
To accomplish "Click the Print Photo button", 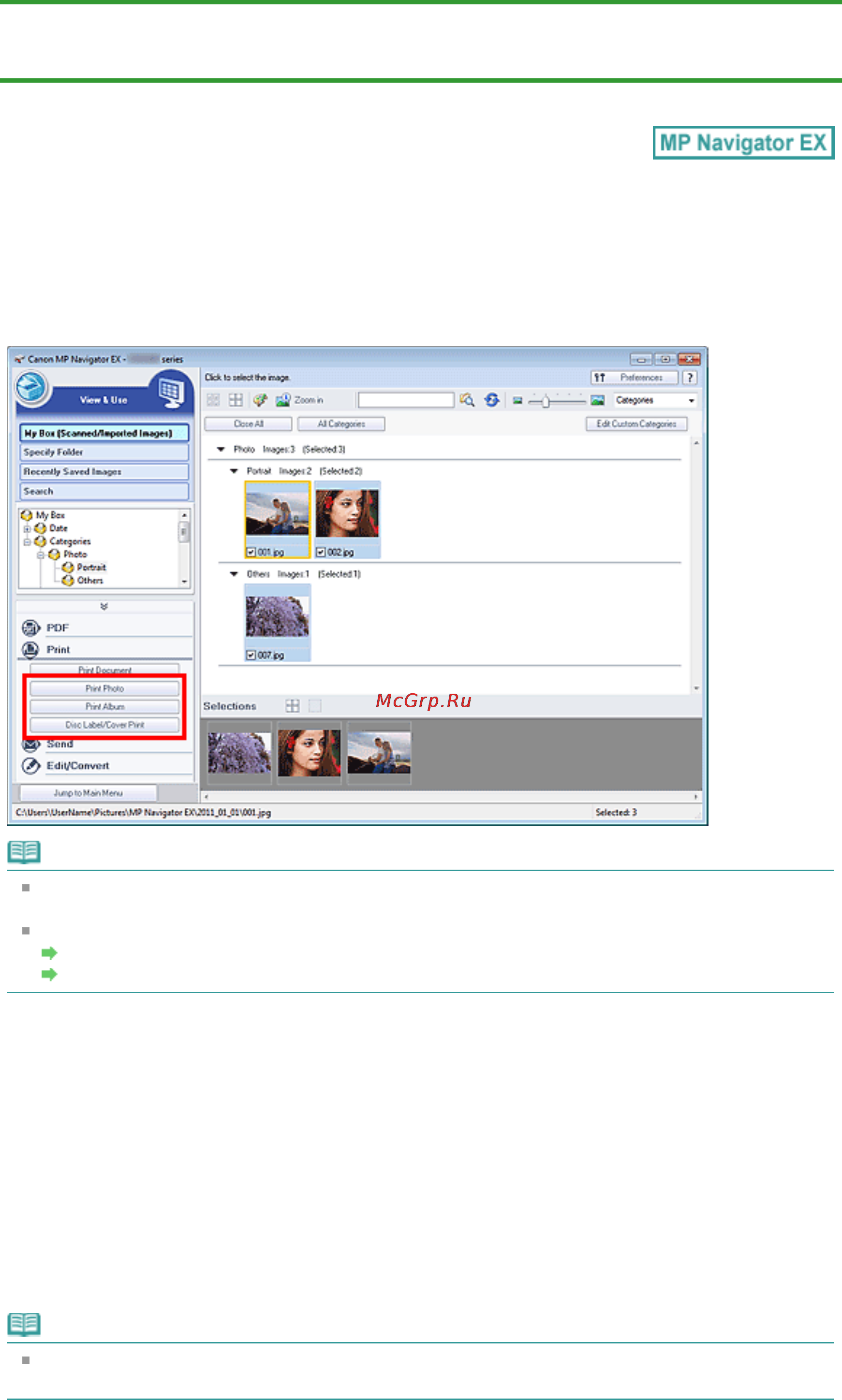I will tap(104, 689).
